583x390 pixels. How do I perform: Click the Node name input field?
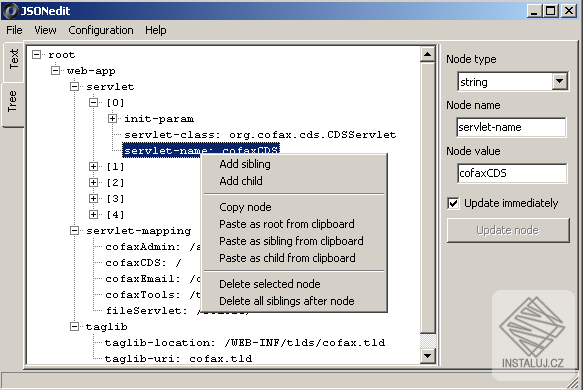(x=511, y=127)
